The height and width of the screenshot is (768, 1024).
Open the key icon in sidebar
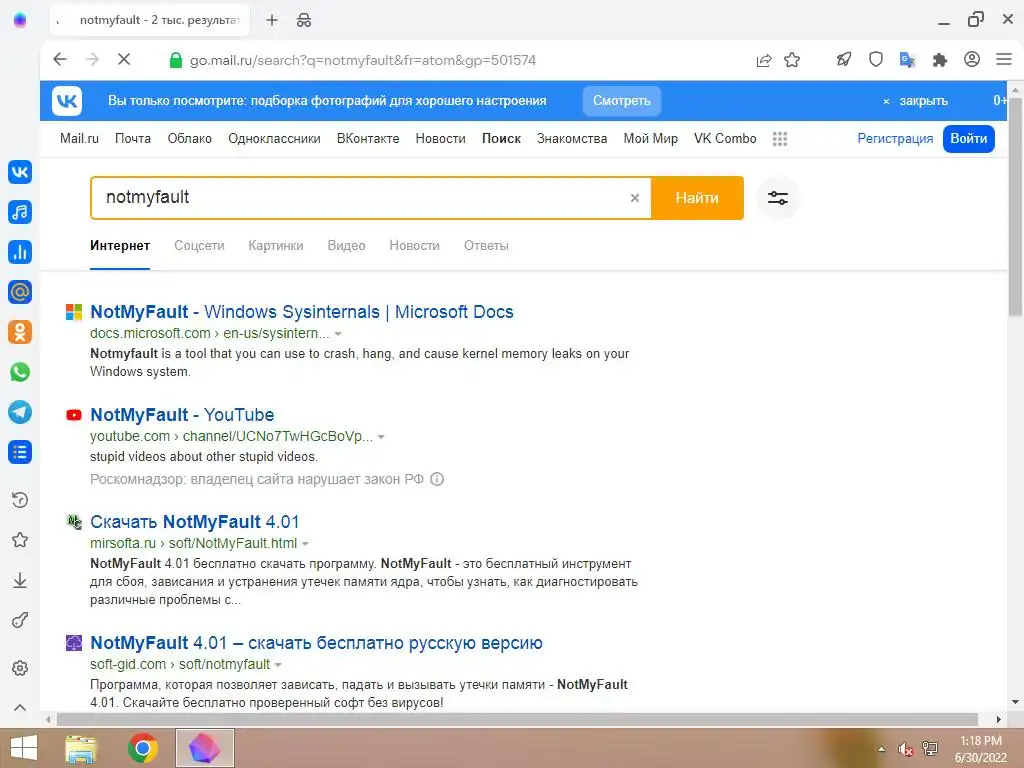(20, 620)
